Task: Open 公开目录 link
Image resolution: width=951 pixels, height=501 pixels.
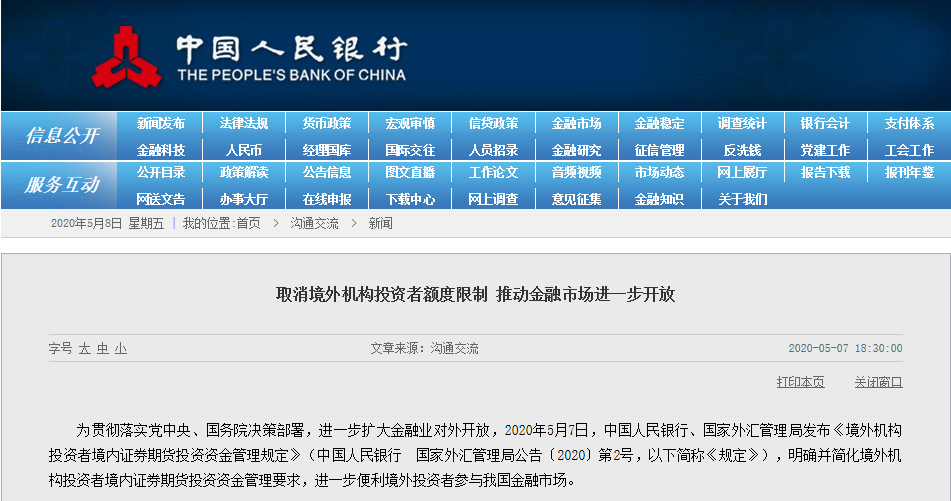Action: pyautogui.click(x=161, y=172)
